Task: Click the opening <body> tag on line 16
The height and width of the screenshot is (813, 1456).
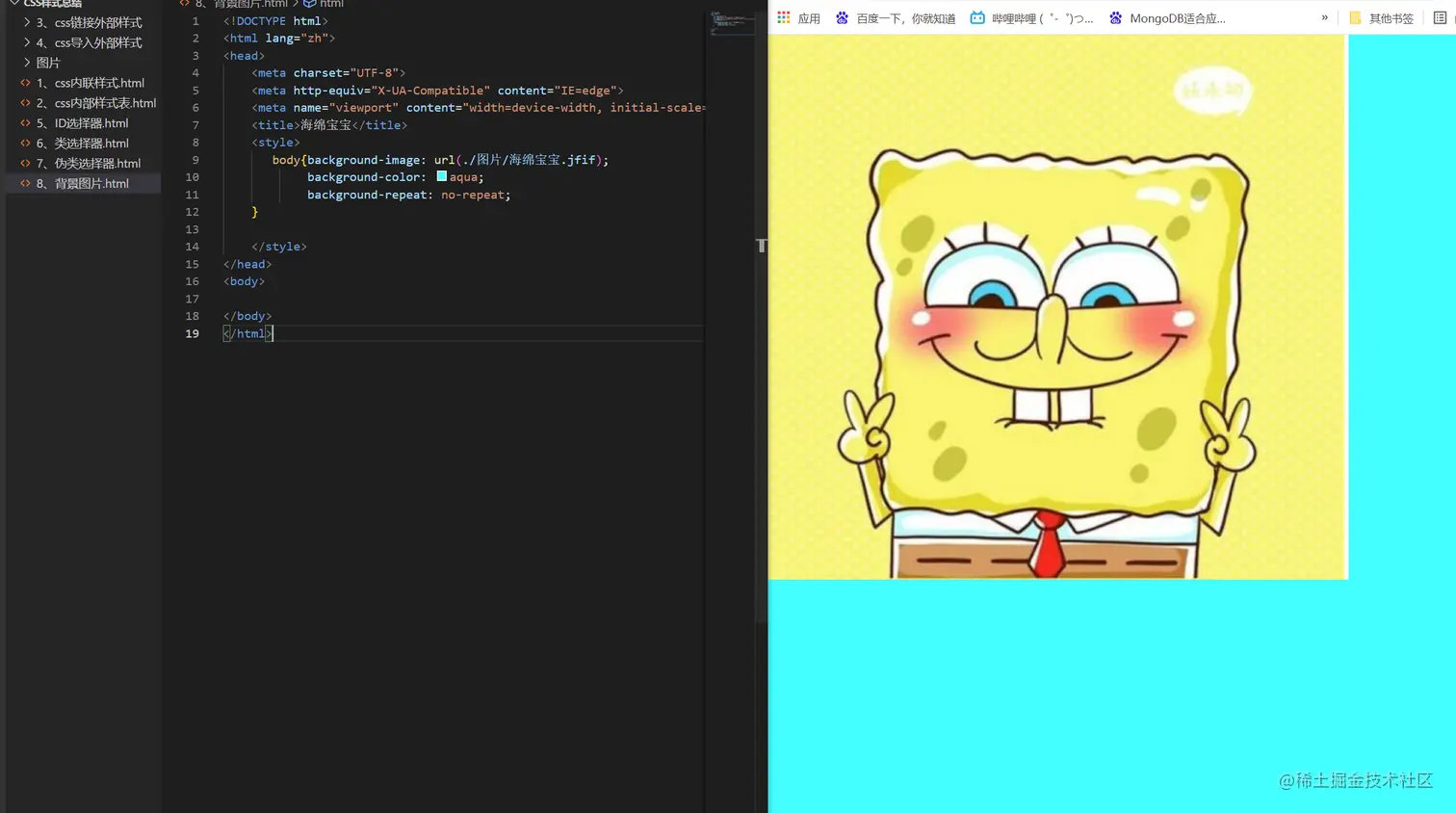Action: (x=244, y=281)
